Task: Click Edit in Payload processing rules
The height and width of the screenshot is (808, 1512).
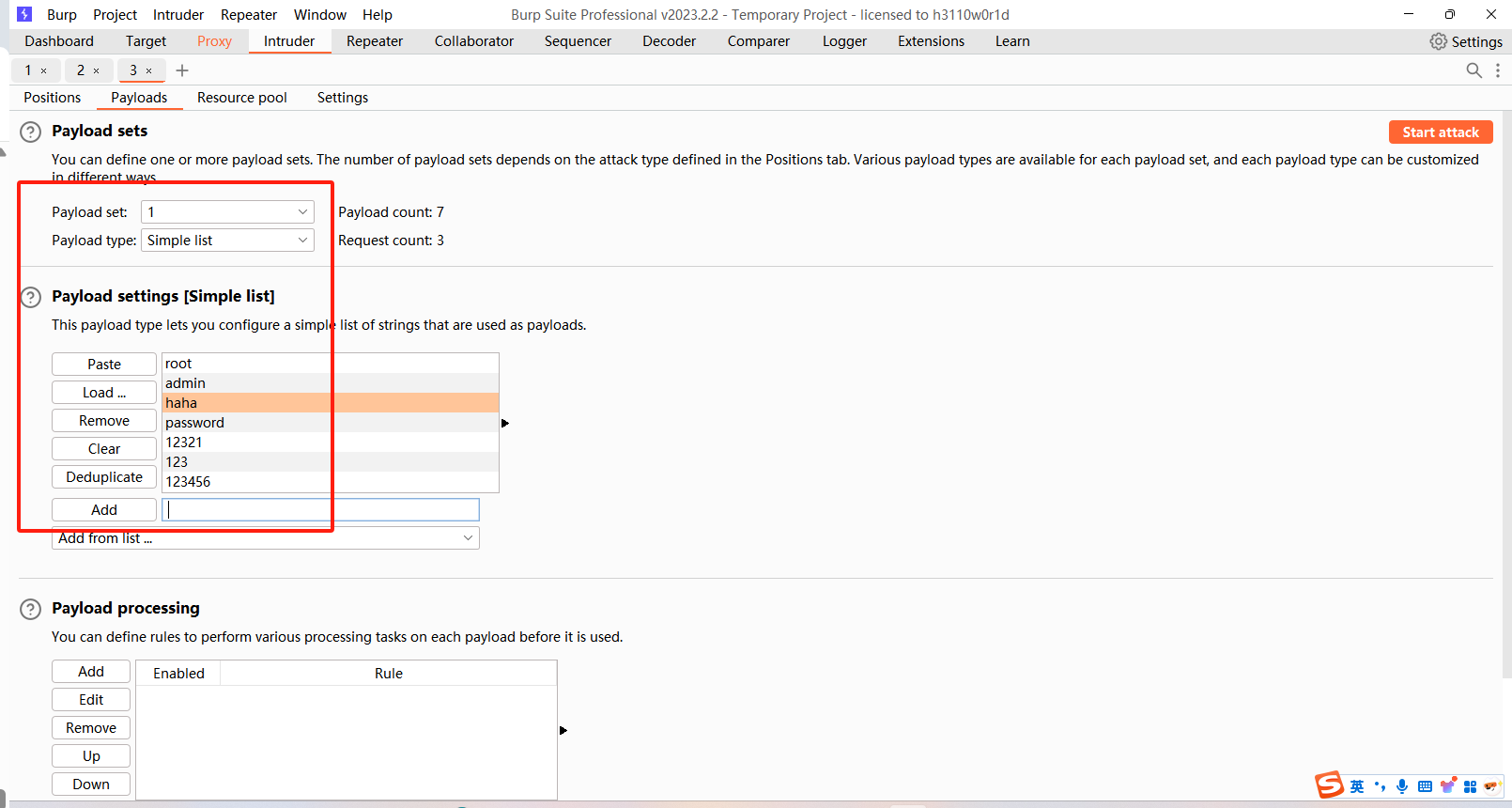Action: point(91,700)
